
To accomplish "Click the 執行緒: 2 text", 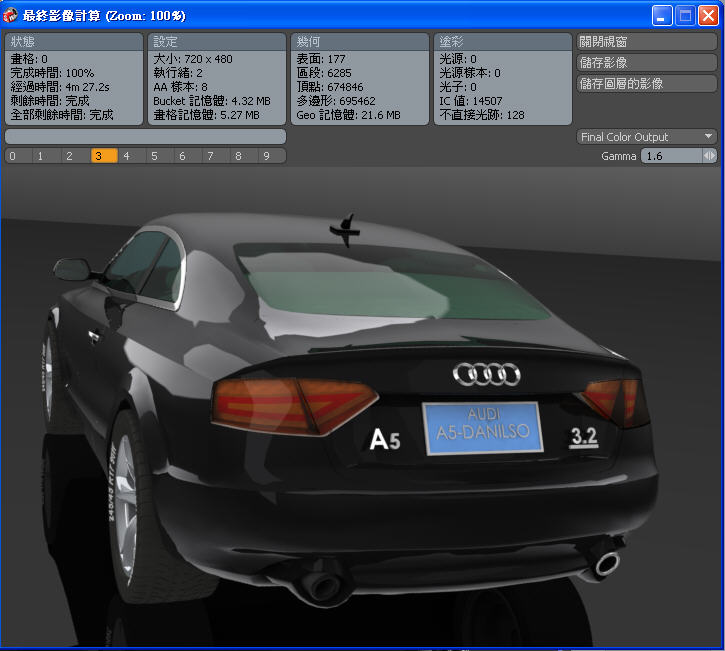I will [x=178, y=73].
